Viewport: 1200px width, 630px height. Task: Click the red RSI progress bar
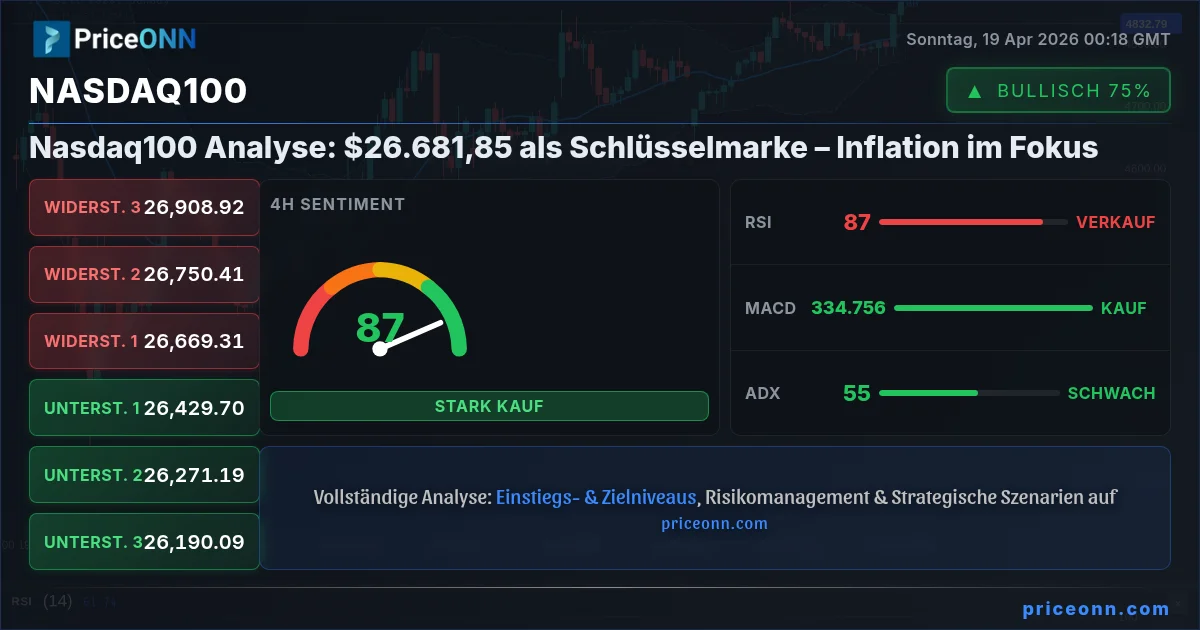(973, 222)
